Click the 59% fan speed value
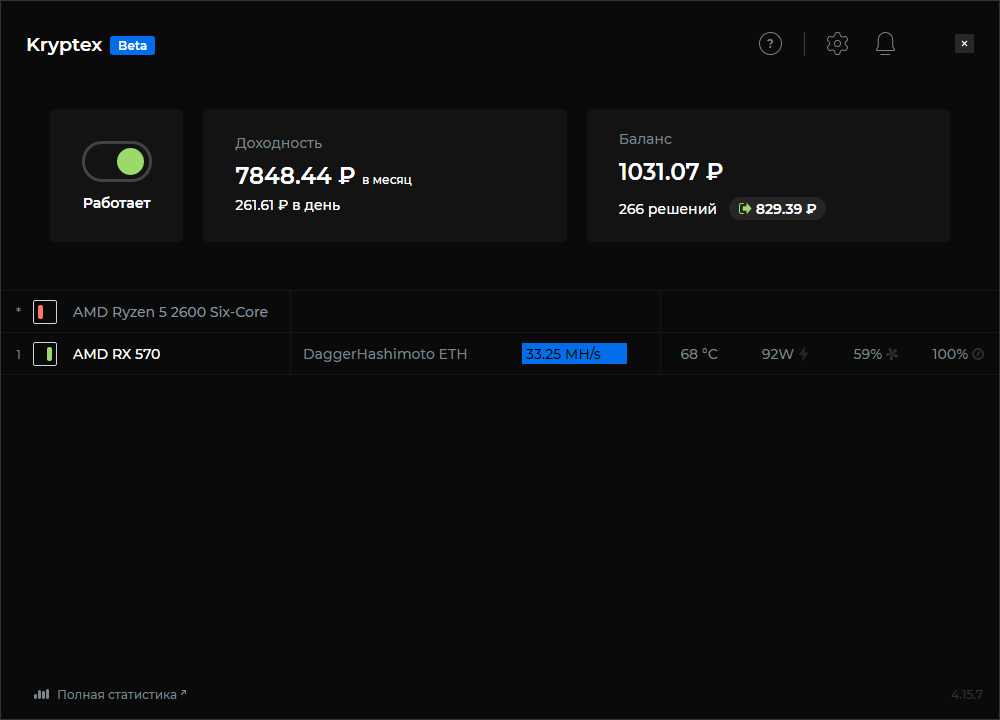 point(867,354)
